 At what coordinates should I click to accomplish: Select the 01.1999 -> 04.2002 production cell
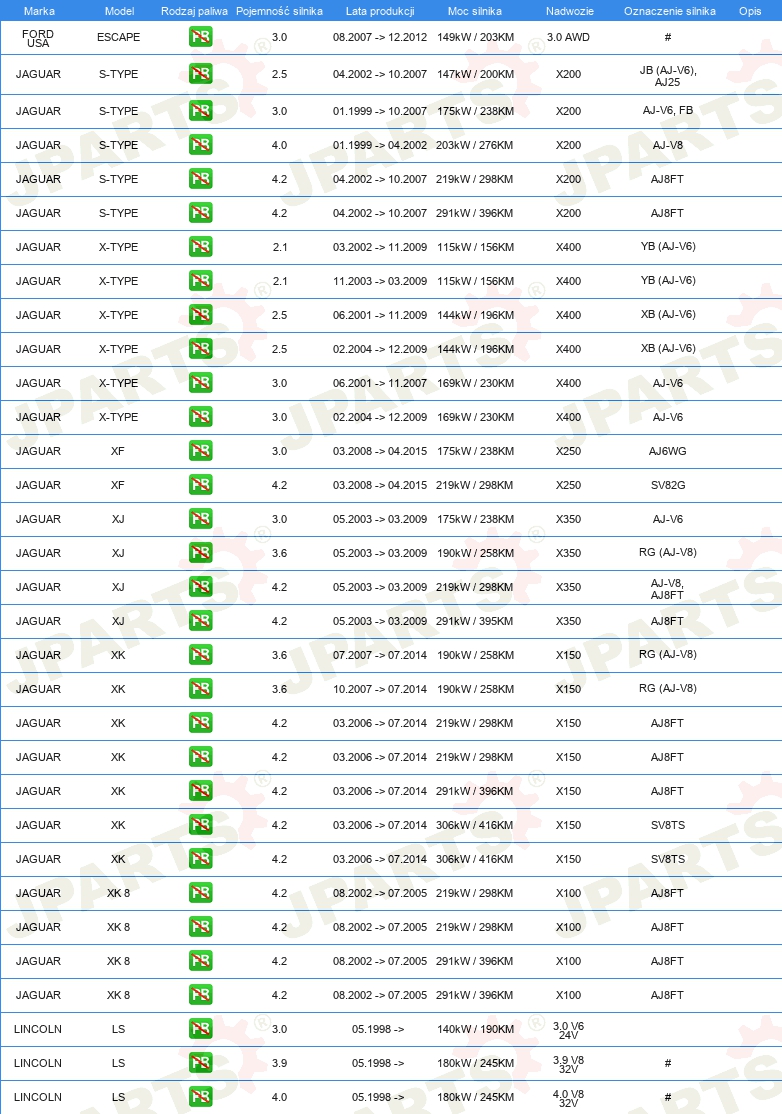tap(380, 145)
